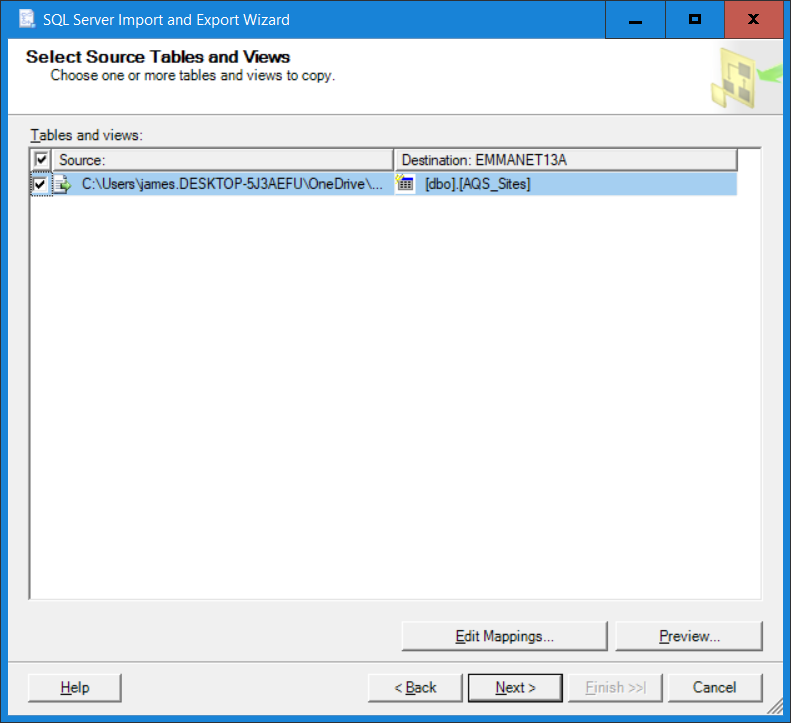Minimize the wizard window
Viewport: 791px width, 723px height.
click(635, 20)
